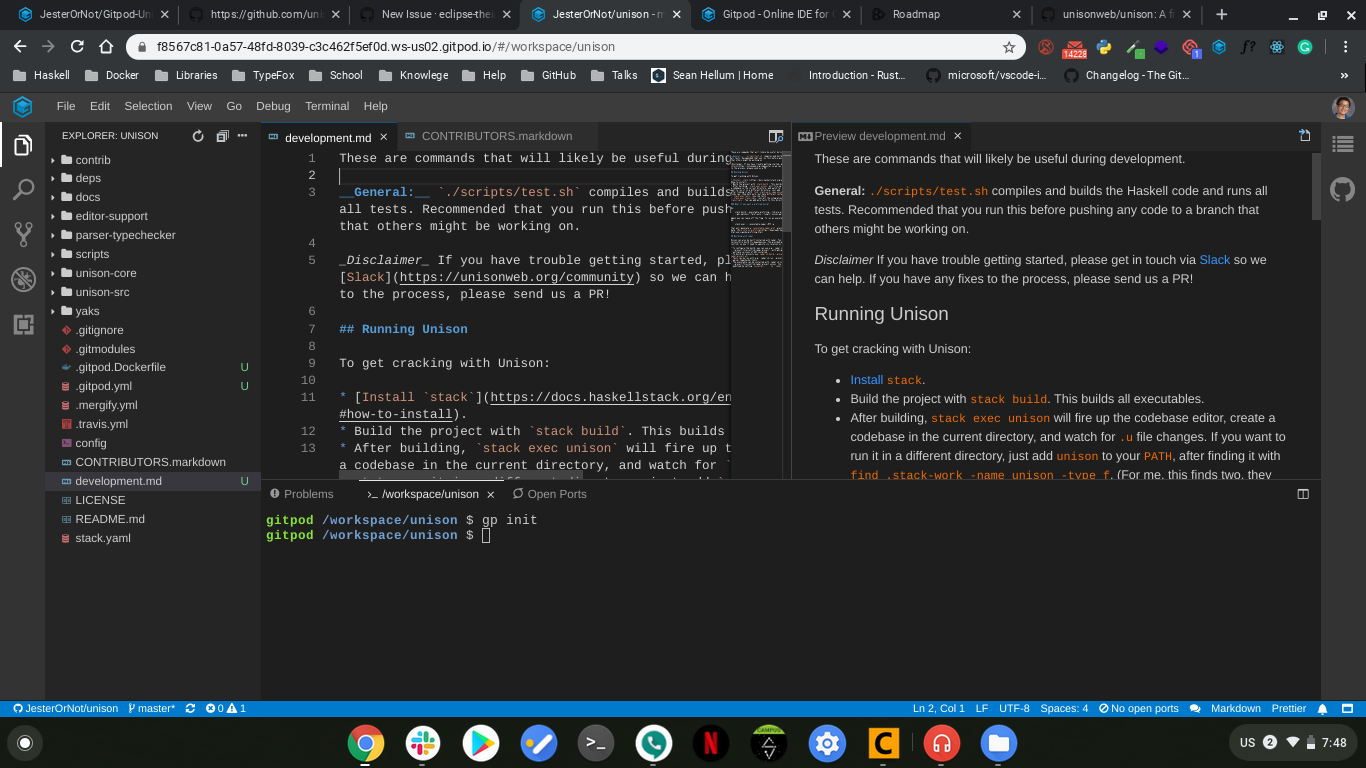This screenshot has height=768, width=1366.
Task: Follow the Slack link in the preview
Action: click(1214, 260)
